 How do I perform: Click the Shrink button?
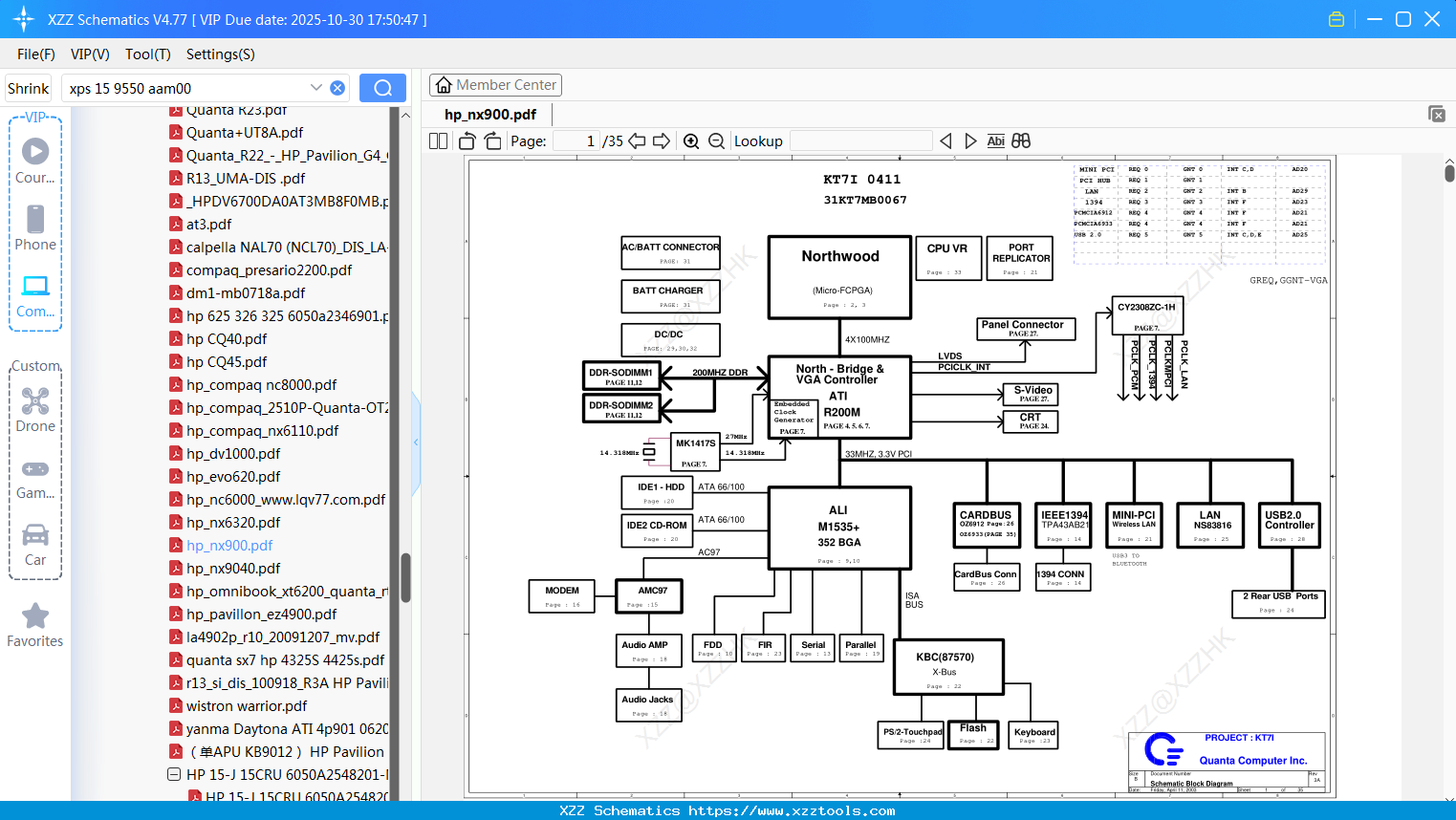pos(29,88)
